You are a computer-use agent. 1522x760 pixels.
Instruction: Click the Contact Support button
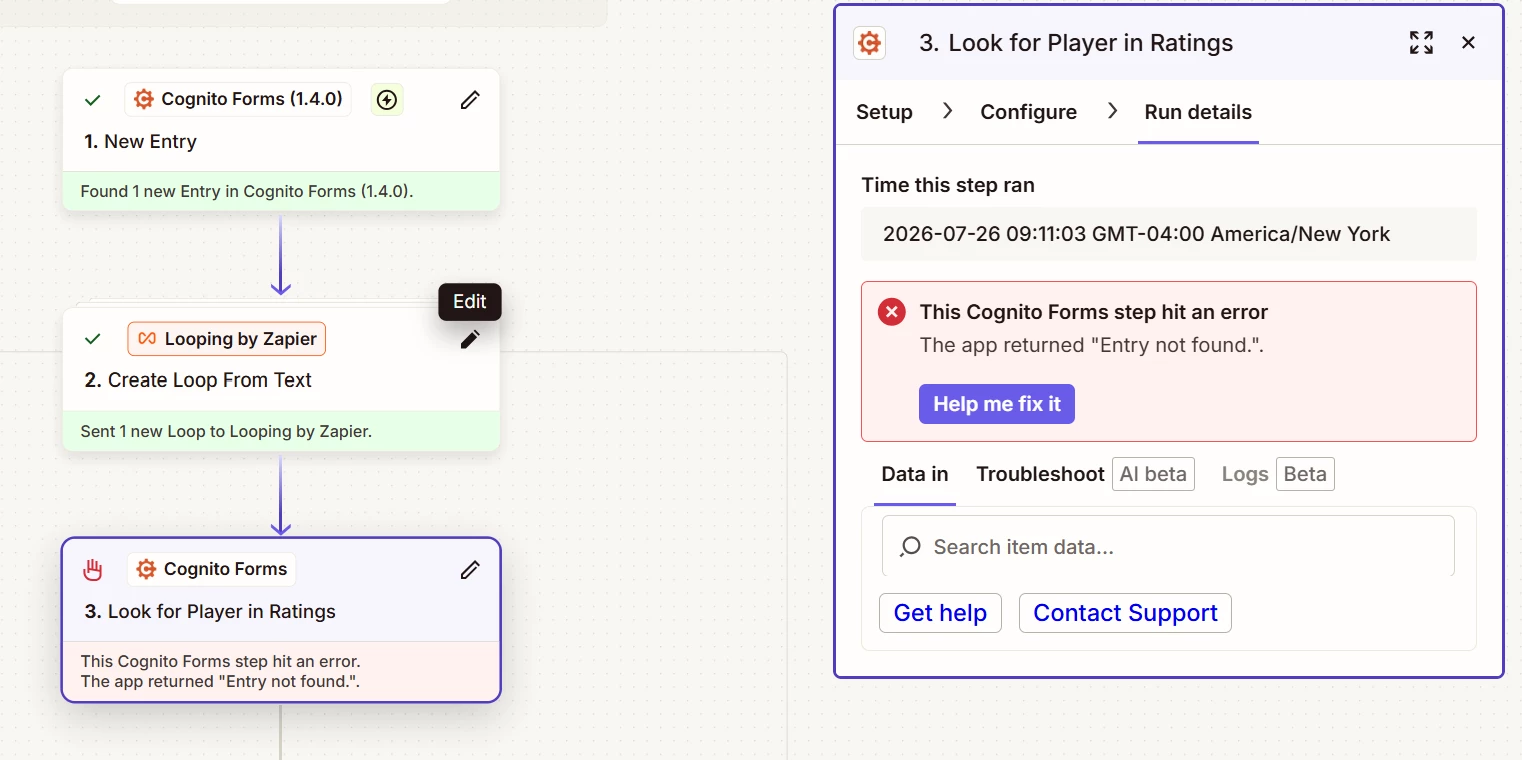(x=1125, y=613)
